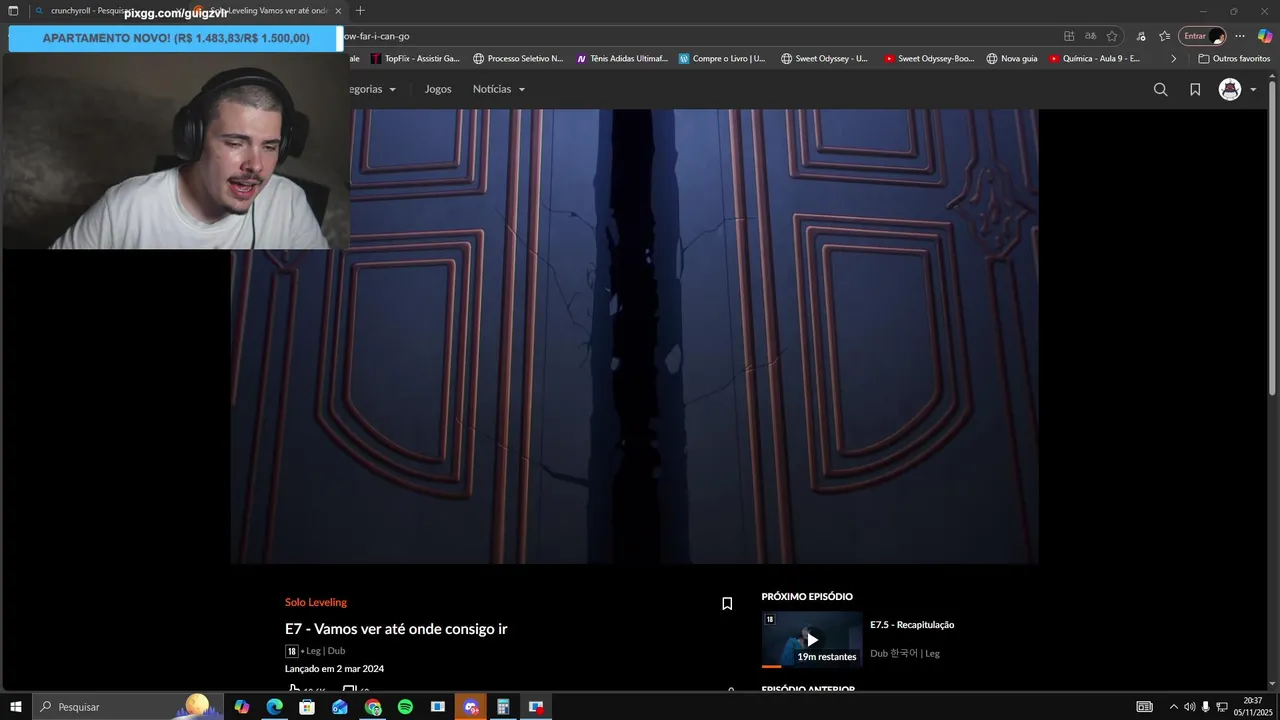This screenshot has width=1280, height=720.
Task: Expand the bookmarks overflow chevron
Action: click(1174, 59)
